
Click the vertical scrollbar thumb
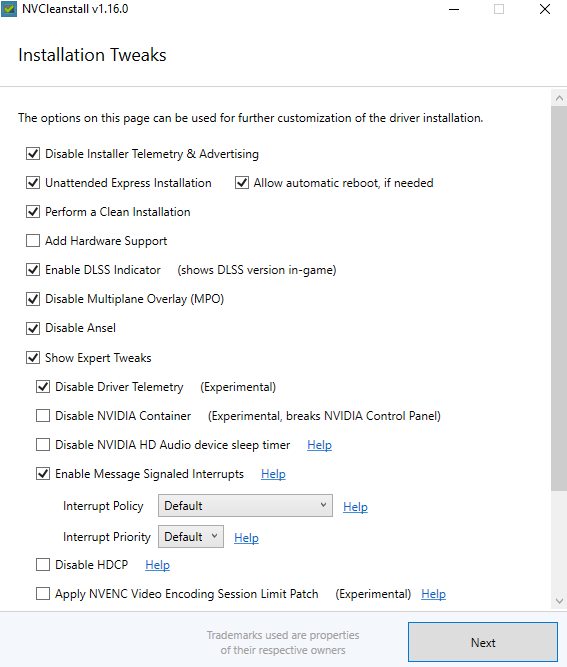pos(559,299)
